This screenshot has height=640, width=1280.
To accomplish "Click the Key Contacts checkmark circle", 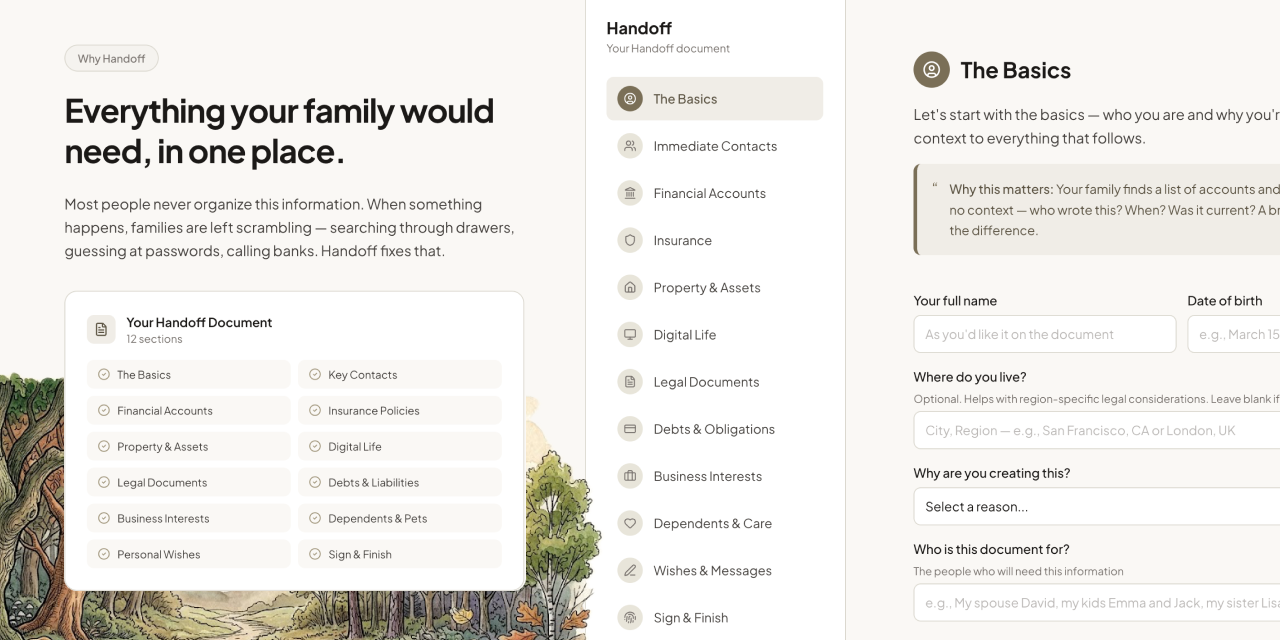I will (x=315, y=375).
